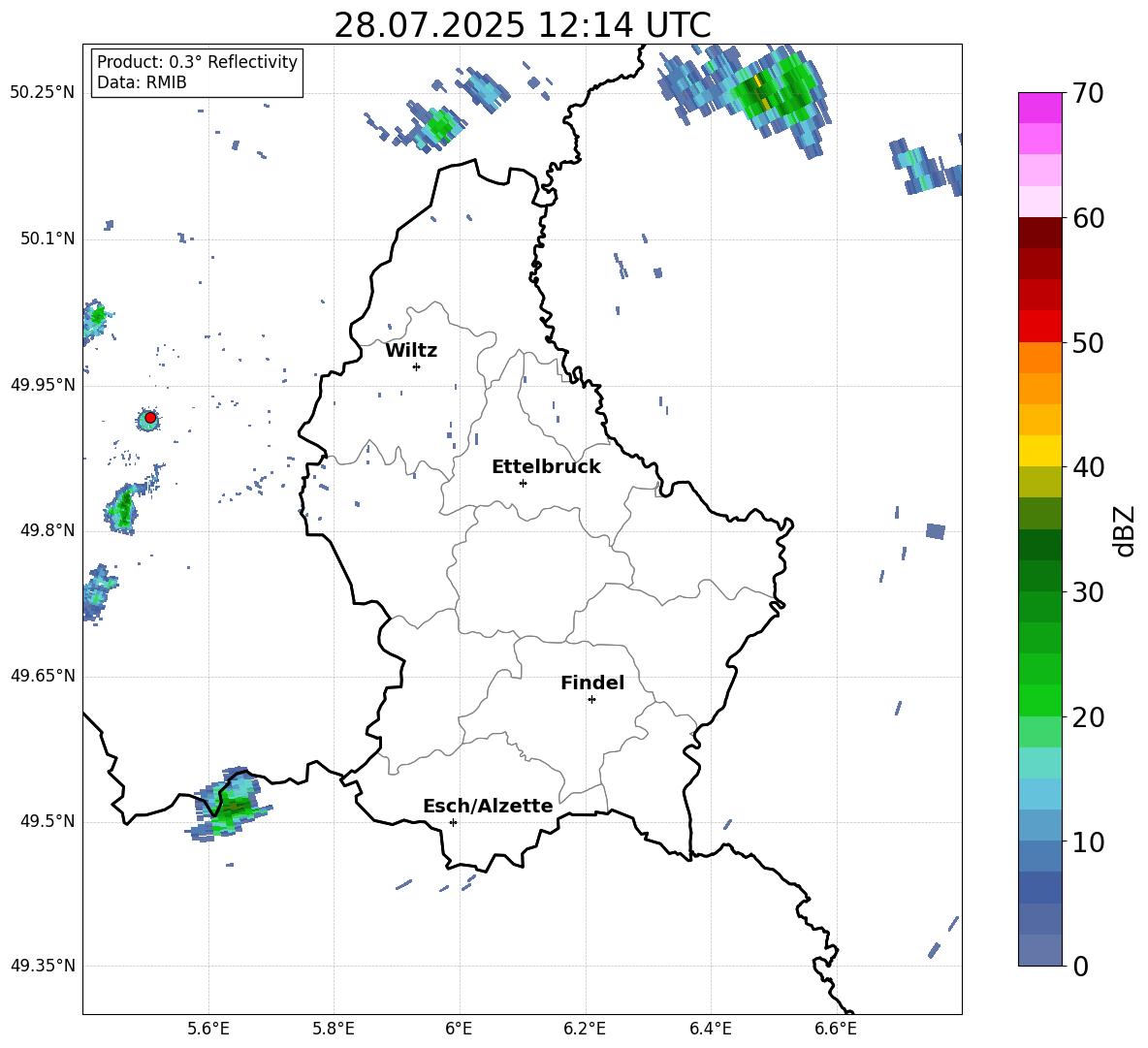Click the Ettelbruck city label
Image resolution: width=1148 pixels, height=1048 pixels.
pos(546,467)
